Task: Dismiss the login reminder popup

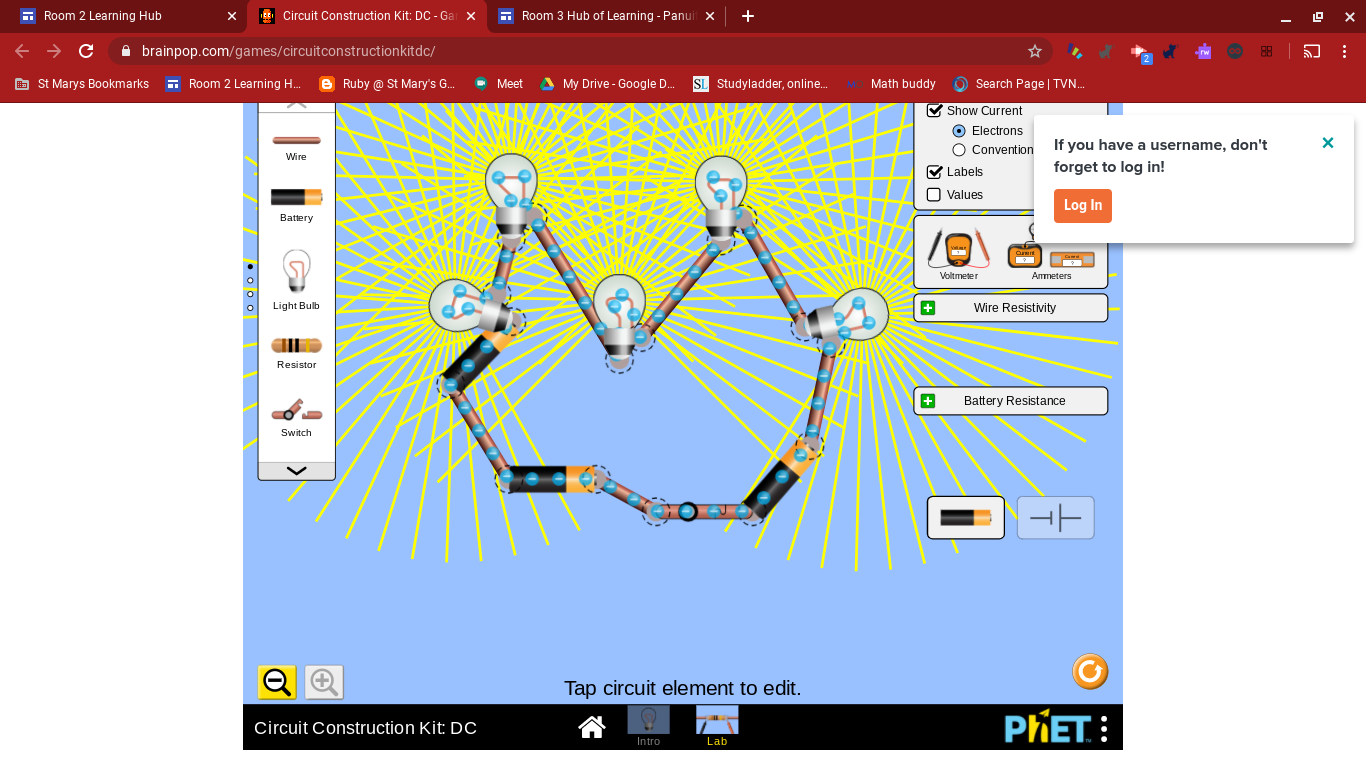Action: pyautogui.click(x=1328, y=143)
